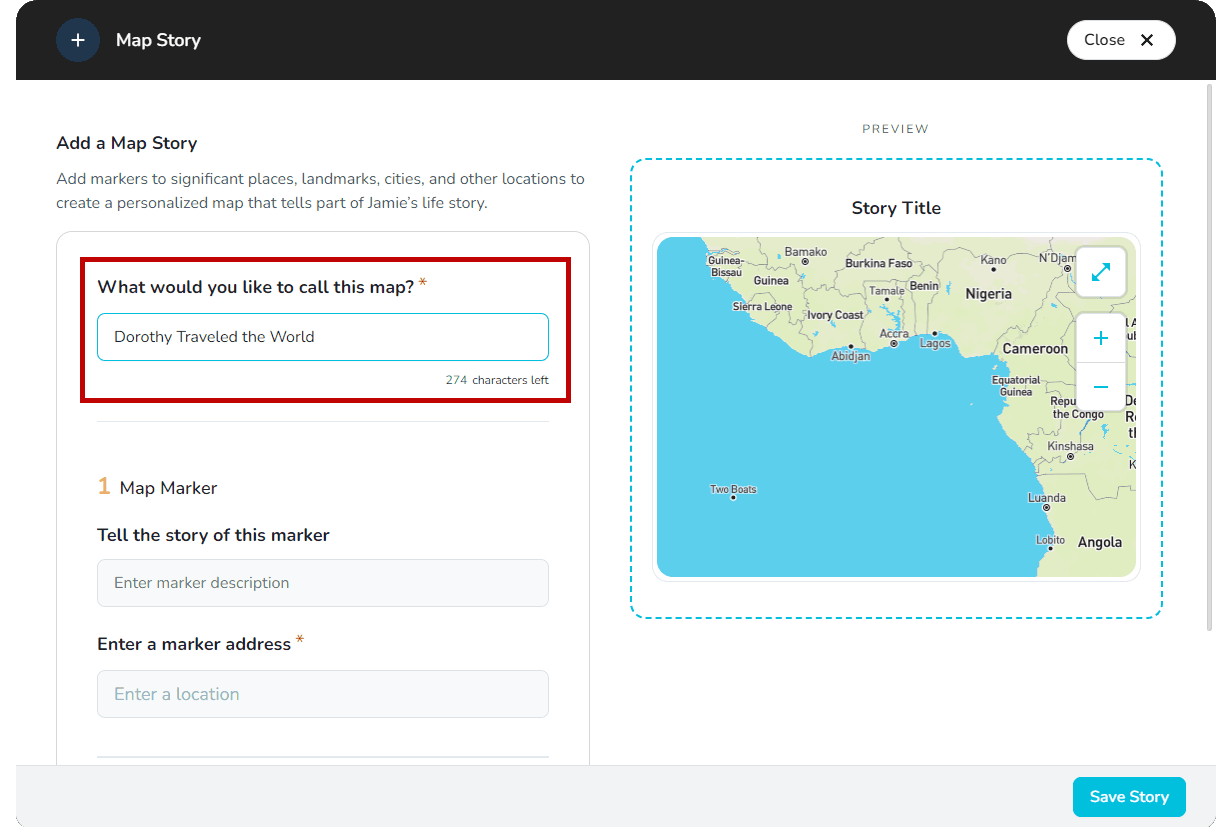The height and width of the screenshot is (827, 1230).
Task: Click the Enter a location field
Action: click(x=322, y=694)
